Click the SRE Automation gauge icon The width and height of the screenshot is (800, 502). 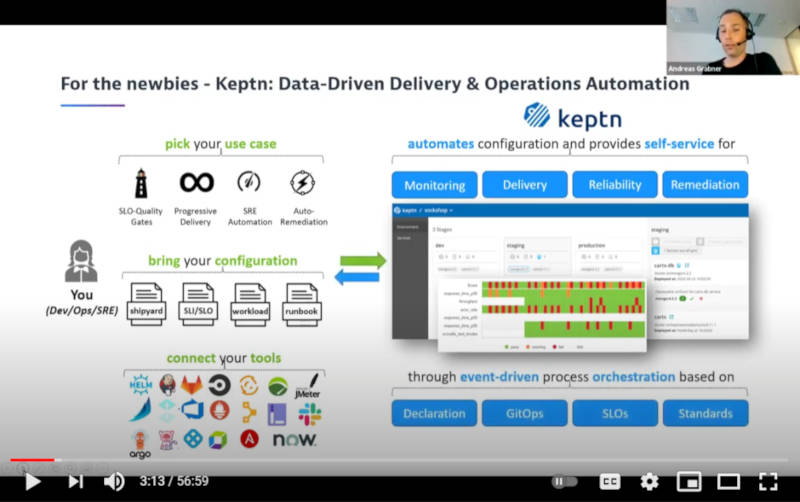(x=249, y=182)
